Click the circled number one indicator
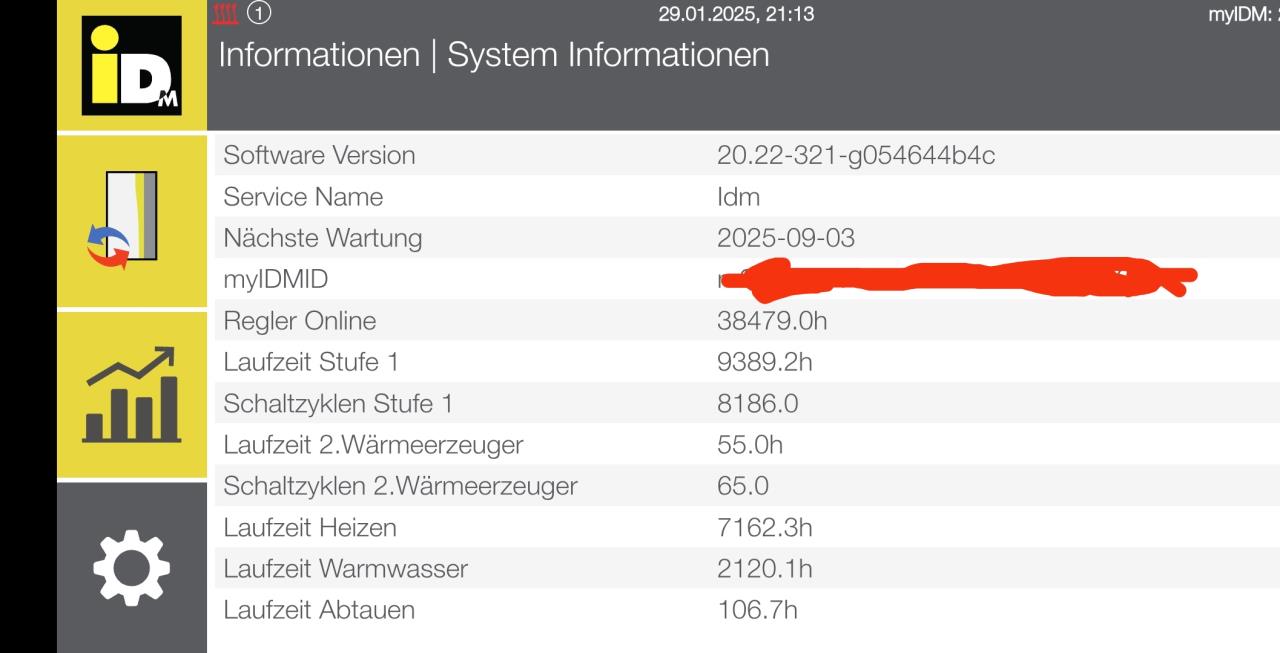The width and height of the screenshot is (1280, 653). 259,14
